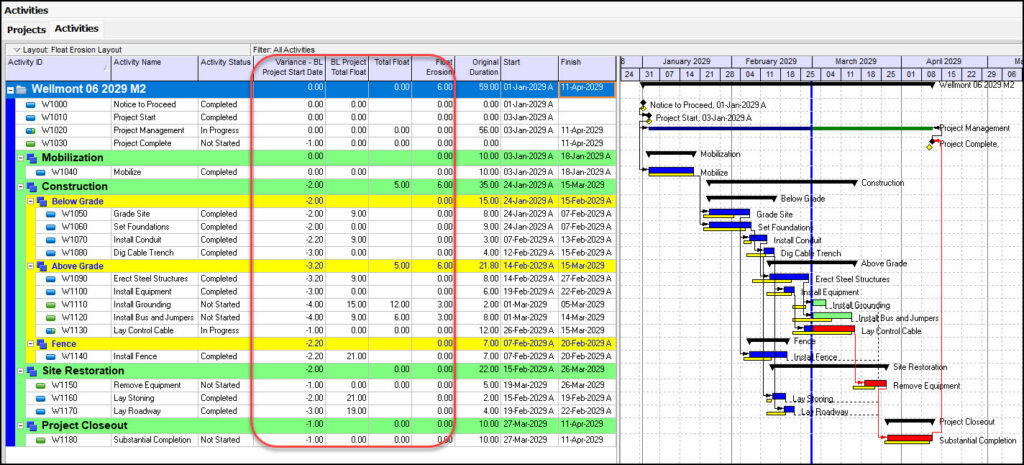The width and height of the screenshot is (1024, 465).
Task: Click the W1070 Install Conduit activity icon
Action: pos(50,240)
